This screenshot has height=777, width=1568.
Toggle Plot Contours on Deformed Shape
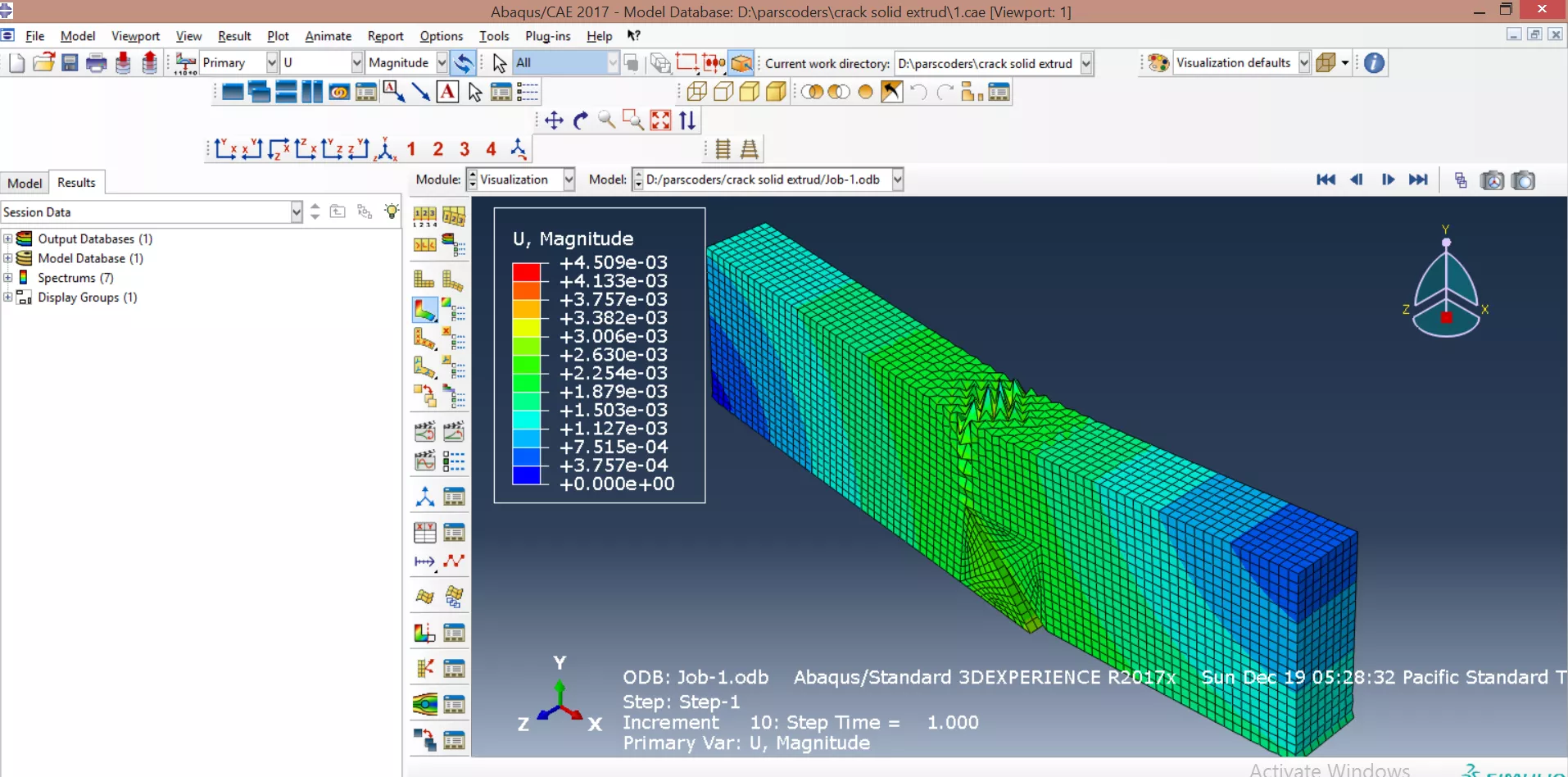point(424,309)
